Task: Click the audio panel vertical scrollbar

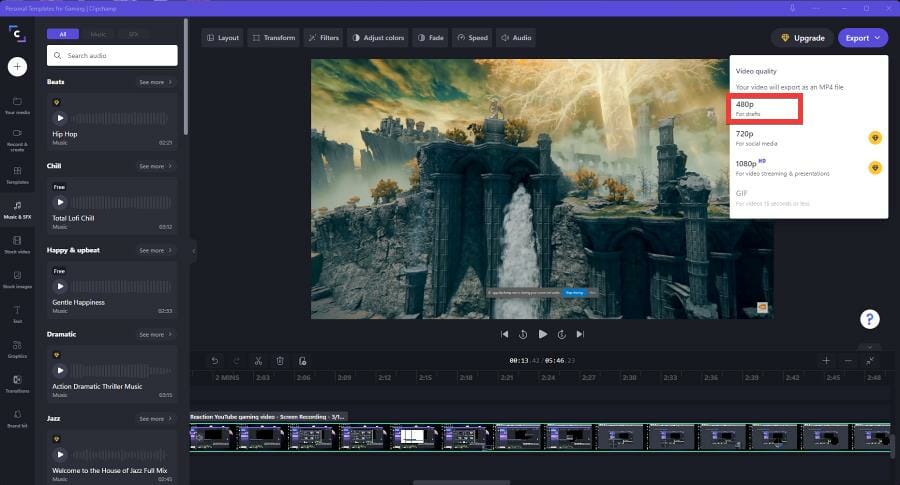Action: pyautogui.click(x=185, y=76)
